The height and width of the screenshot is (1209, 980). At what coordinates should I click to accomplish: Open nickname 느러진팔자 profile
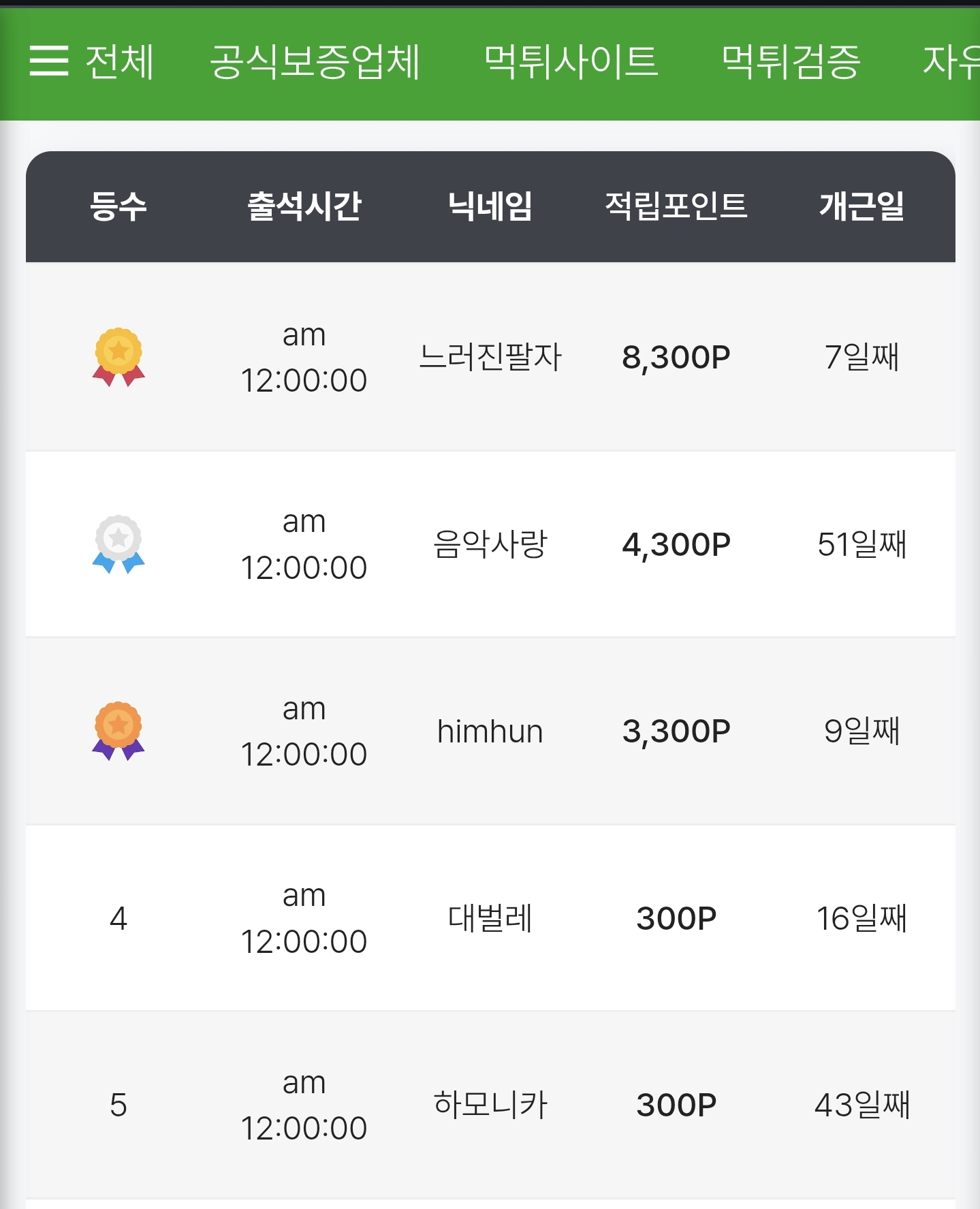pos(490,357)
